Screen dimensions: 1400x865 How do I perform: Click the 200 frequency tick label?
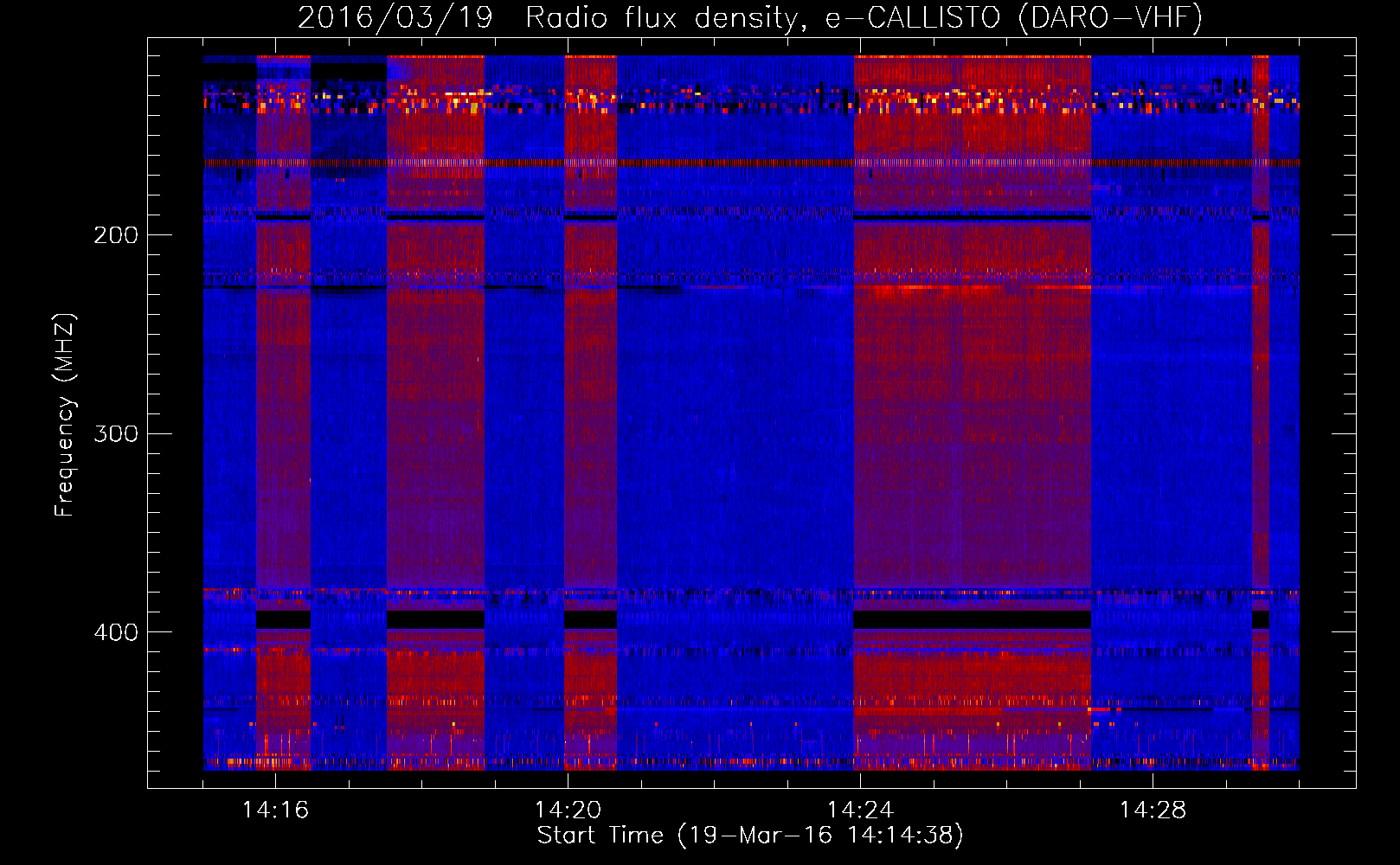116,235
